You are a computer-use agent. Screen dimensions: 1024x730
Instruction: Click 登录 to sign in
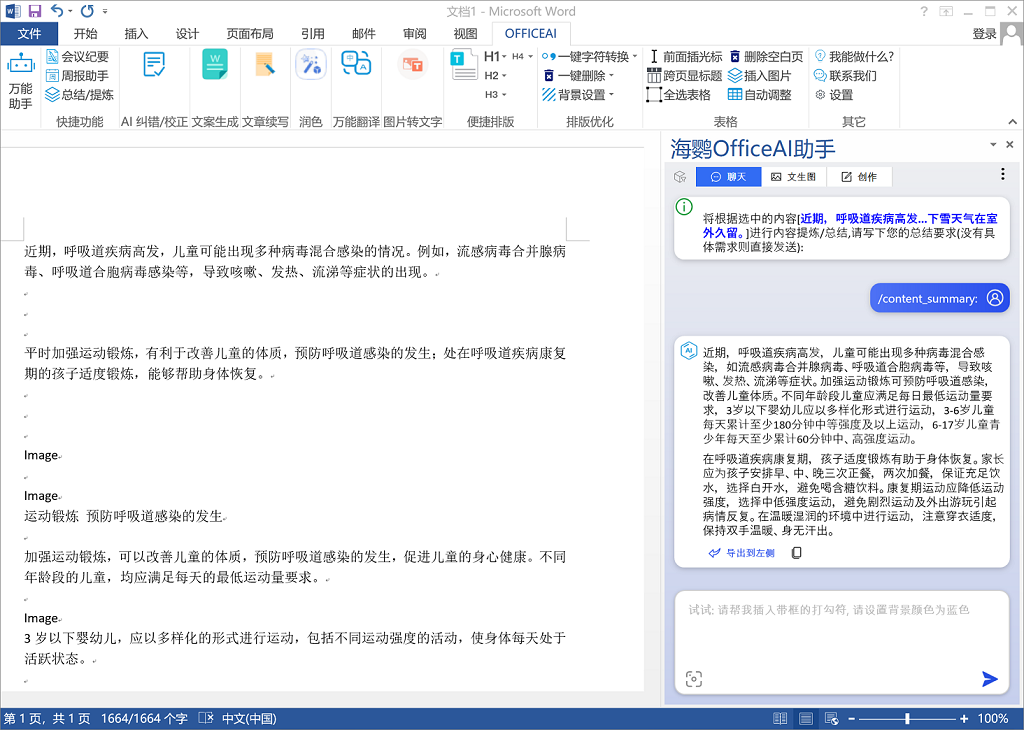click(984, 33)
